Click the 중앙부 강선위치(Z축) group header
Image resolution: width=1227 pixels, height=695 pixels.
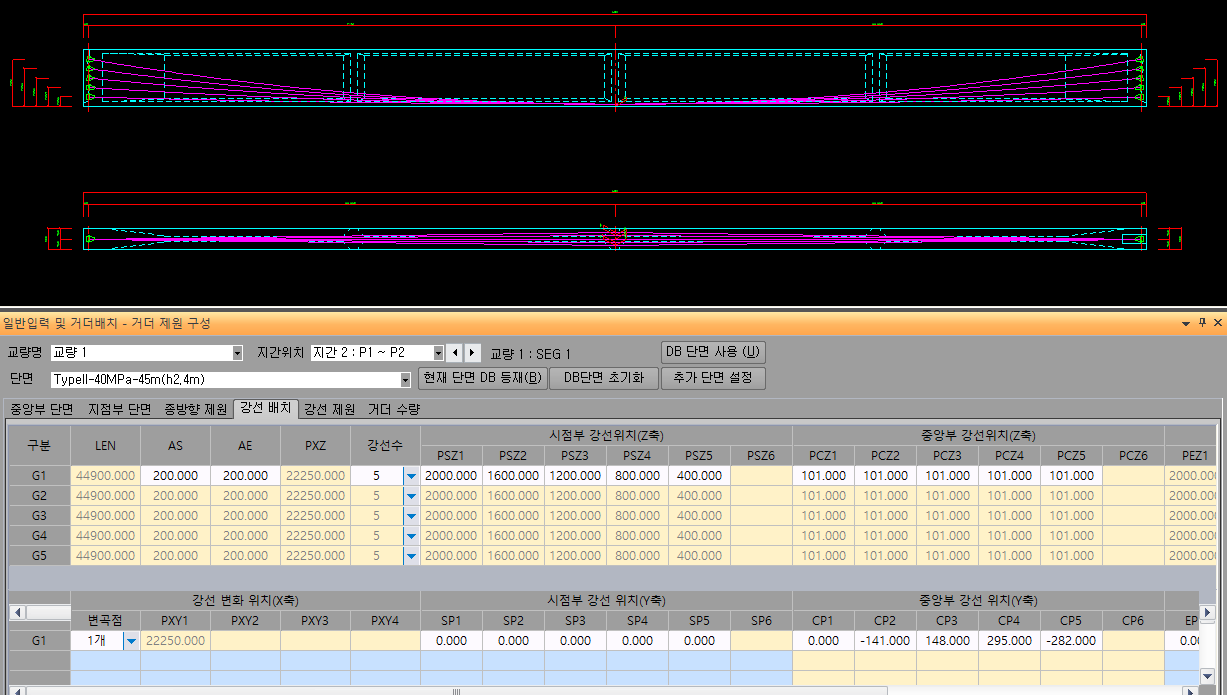978,435
